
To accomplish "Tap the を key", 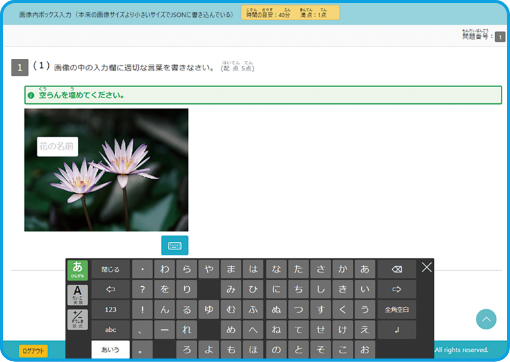I will click(x=164, y=289).
